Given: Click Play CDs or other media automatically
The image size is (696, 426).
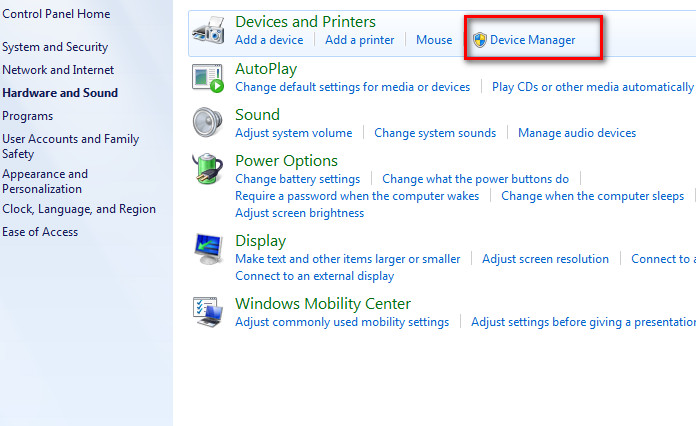Looking at the screenshot, I should 593,87.
